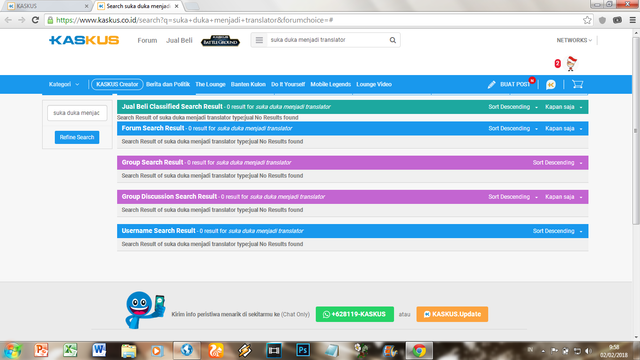Select the KASKUS Creator menu item
This screenshot has height=360, width=640.
117,84
